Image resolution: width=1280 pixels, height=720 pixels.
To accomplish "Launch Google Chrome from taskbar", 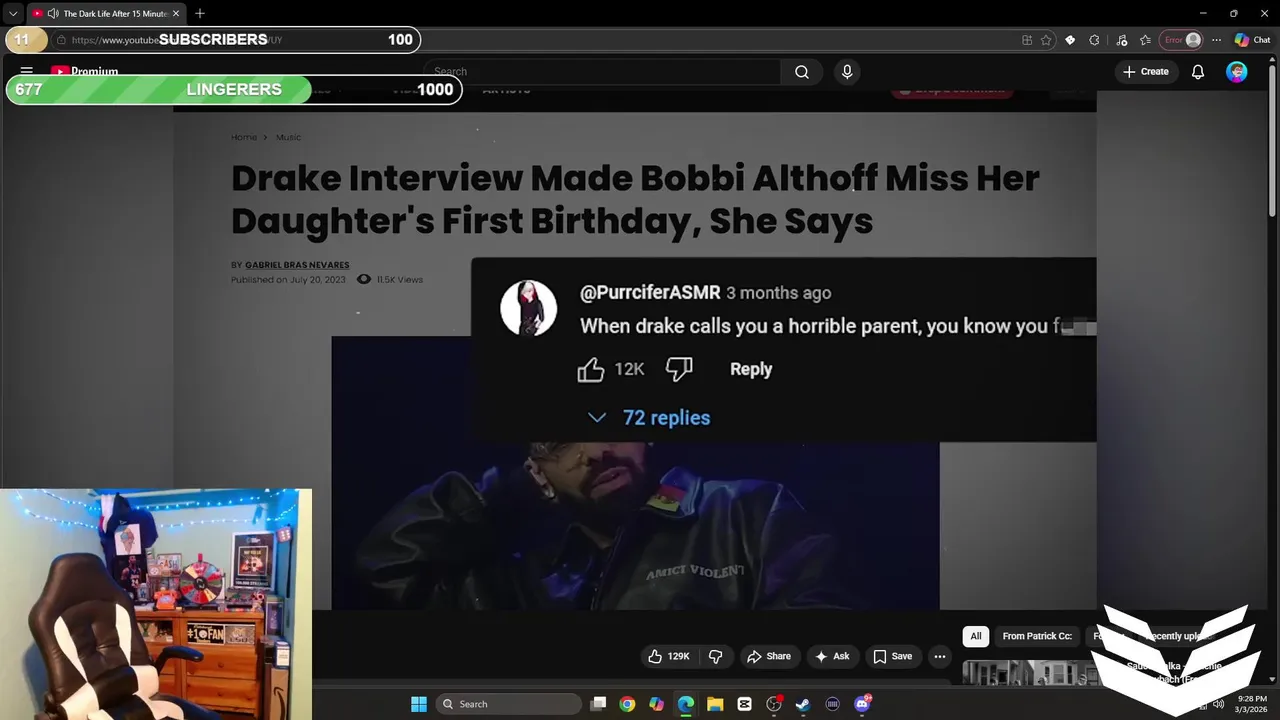I will pyautogui.click(x=627, y=704).
